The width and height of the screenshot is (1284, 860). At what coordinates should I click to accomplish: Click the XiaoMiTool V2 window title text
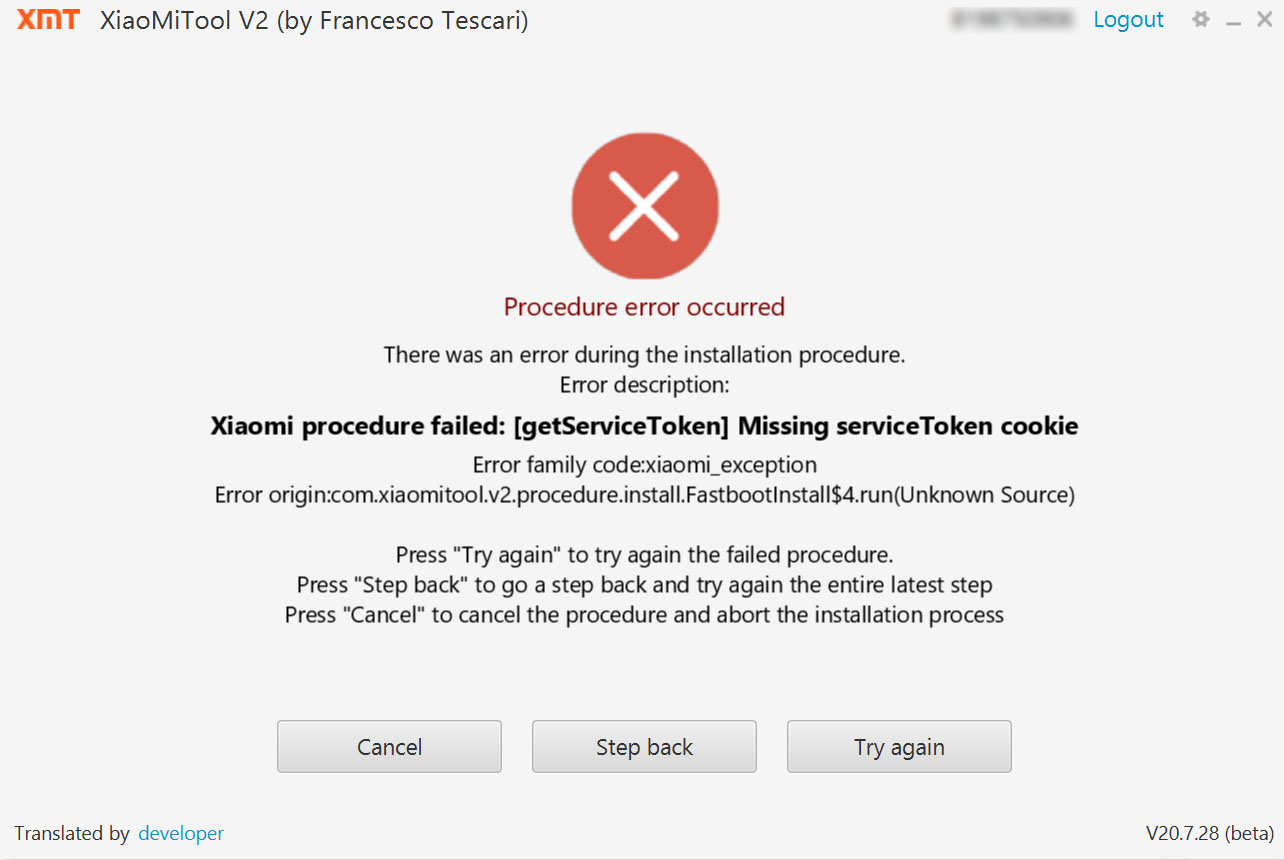click(x=314, y=21)
